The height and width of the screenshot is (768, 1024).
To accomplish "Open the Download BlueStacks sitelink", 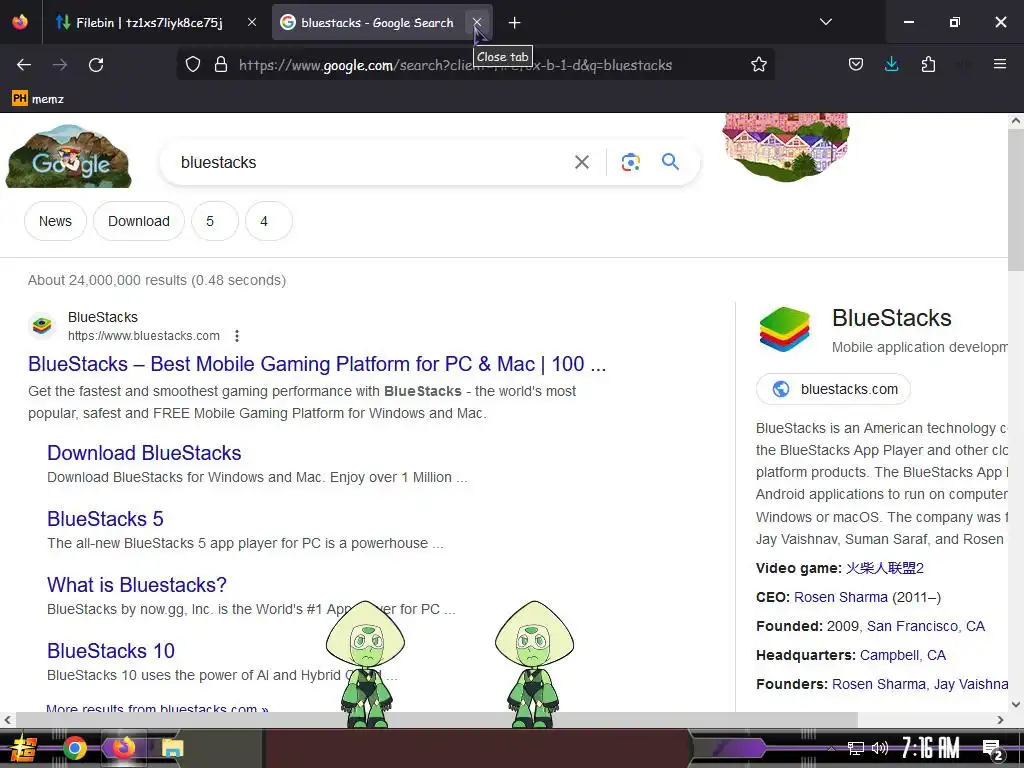I will pyautogui.click(x=144, y=453).
